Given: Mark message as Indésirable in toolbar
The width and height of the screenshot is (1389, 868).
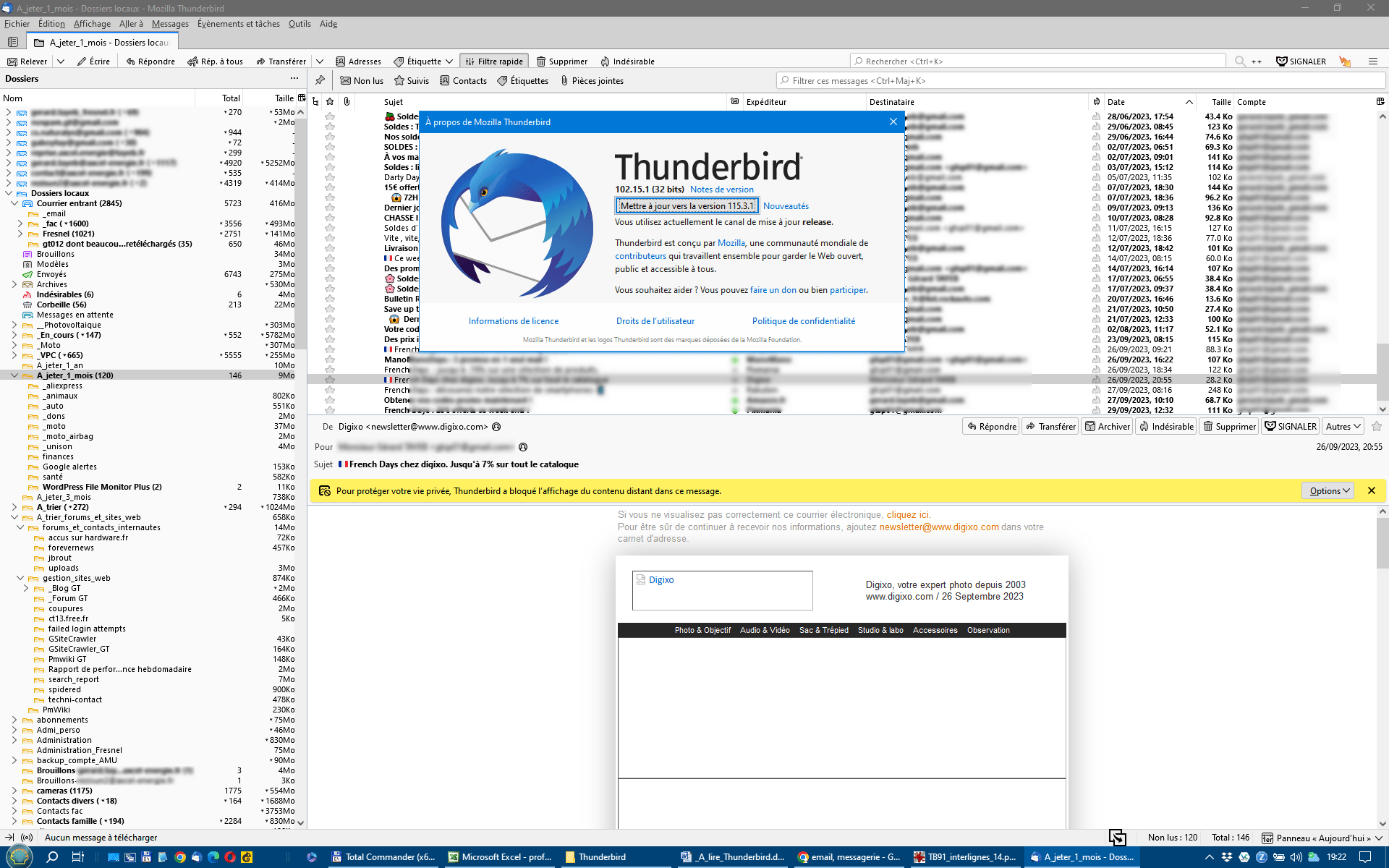Looking at the screenshot, I should click(x=627, y=61).
